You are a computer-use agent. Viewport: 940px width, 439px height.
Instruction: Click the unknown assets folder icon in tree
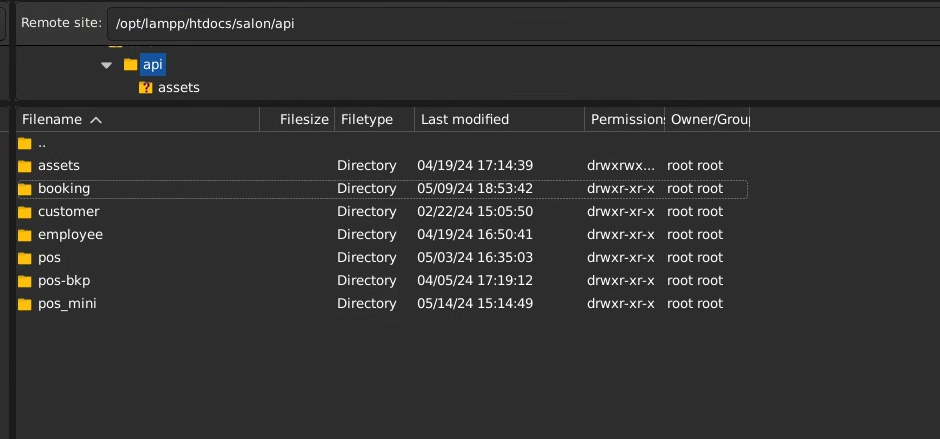[x=146, y=87]
